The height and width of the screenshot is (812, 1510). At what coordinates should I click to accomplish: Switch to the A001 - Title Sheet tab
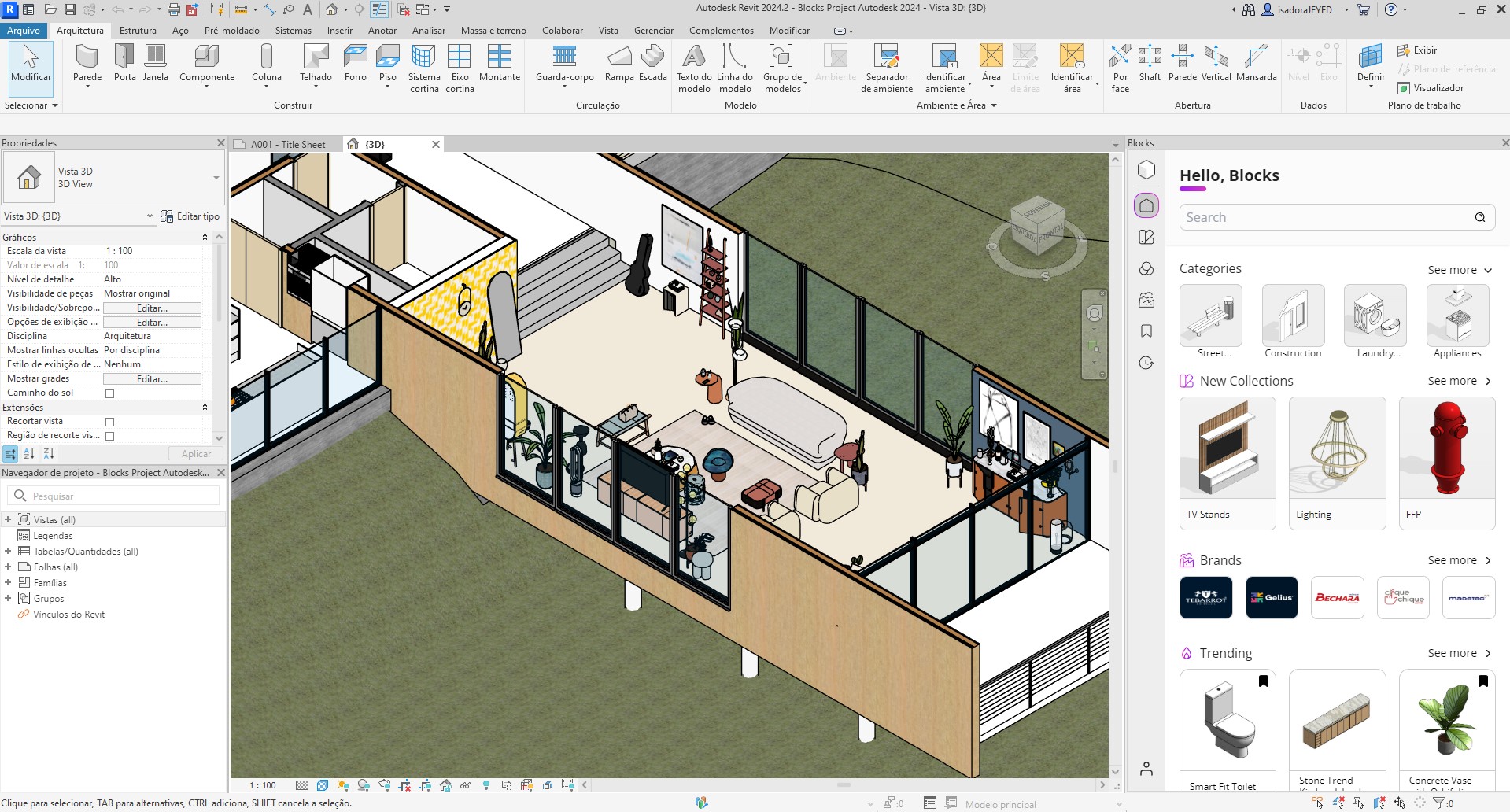[x=287, y=145]
